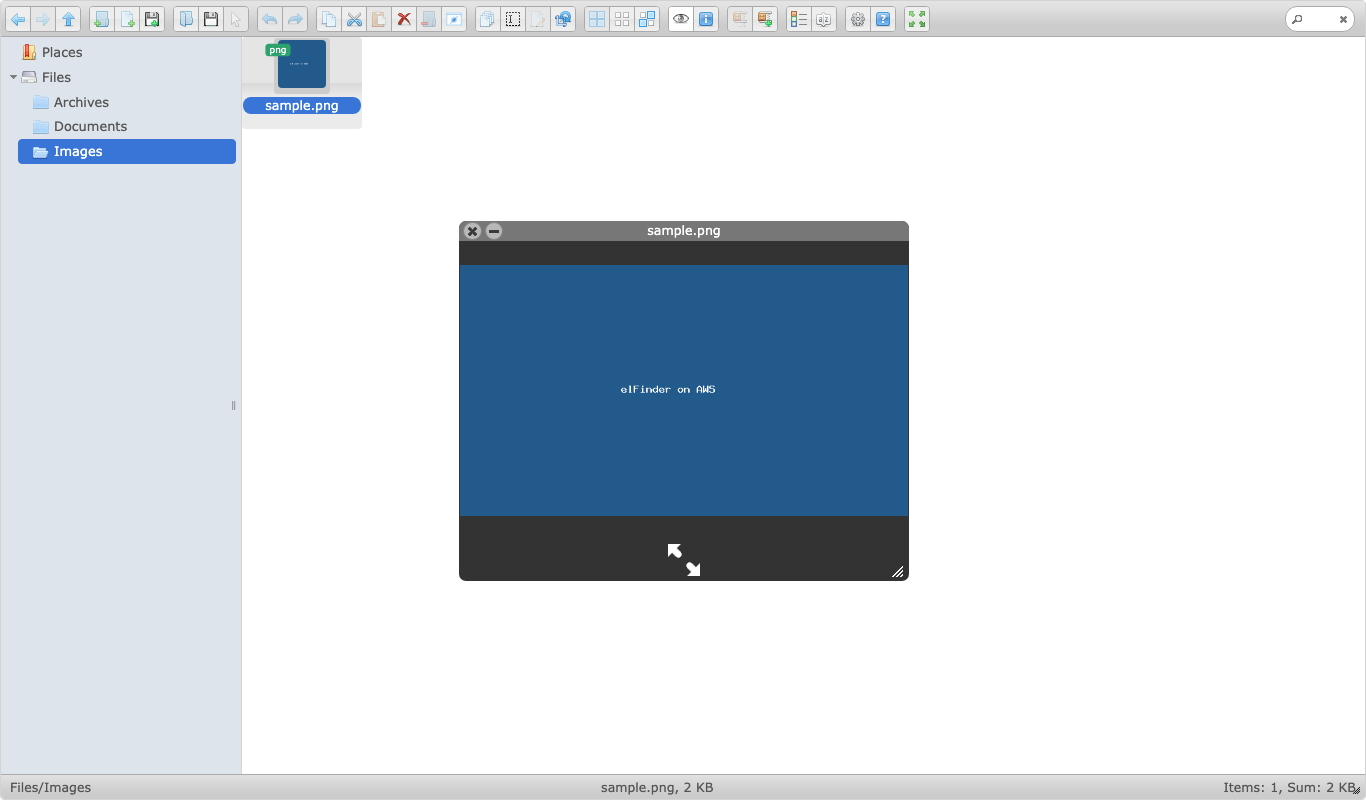Screen dimensions: 1366x800
Task: Create a new folder via toolbar icon
Action: coord(101,19)
